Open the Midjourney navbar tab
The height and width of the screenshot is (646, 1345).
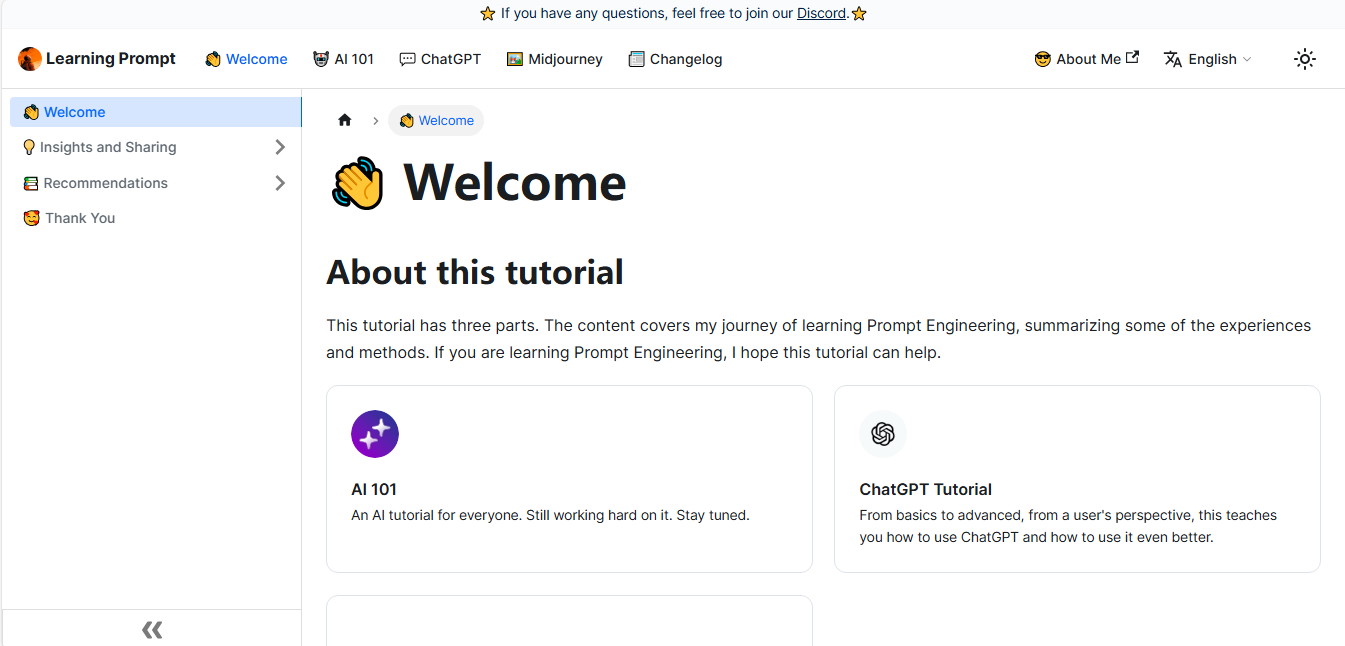555,59
